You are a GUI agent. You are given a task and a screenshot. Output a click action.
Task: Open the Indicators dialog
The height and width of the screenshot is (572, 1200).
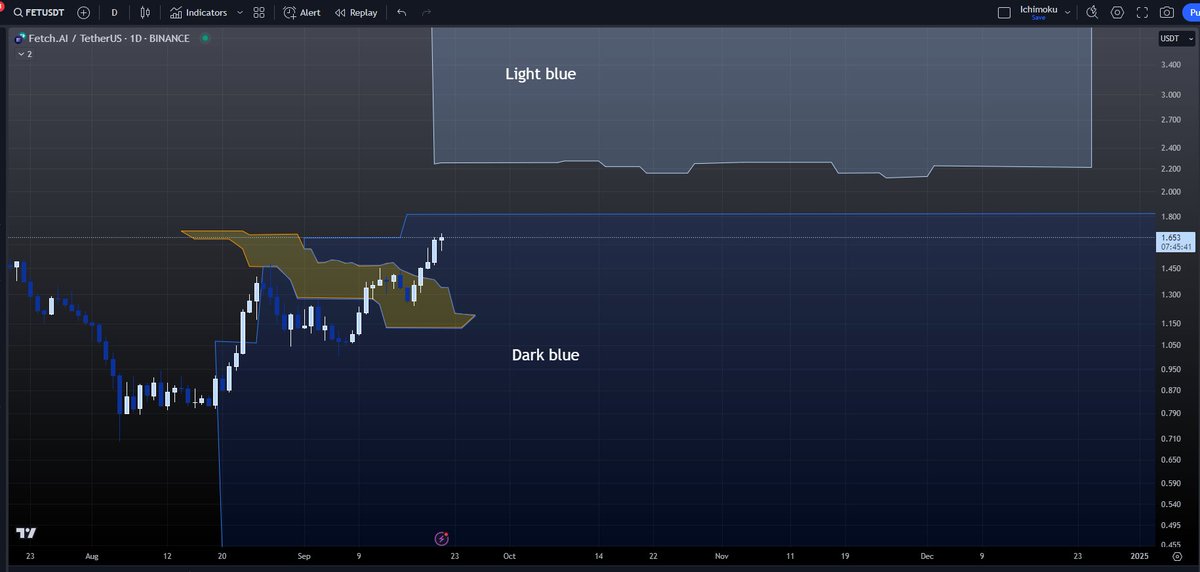point(197,13)
